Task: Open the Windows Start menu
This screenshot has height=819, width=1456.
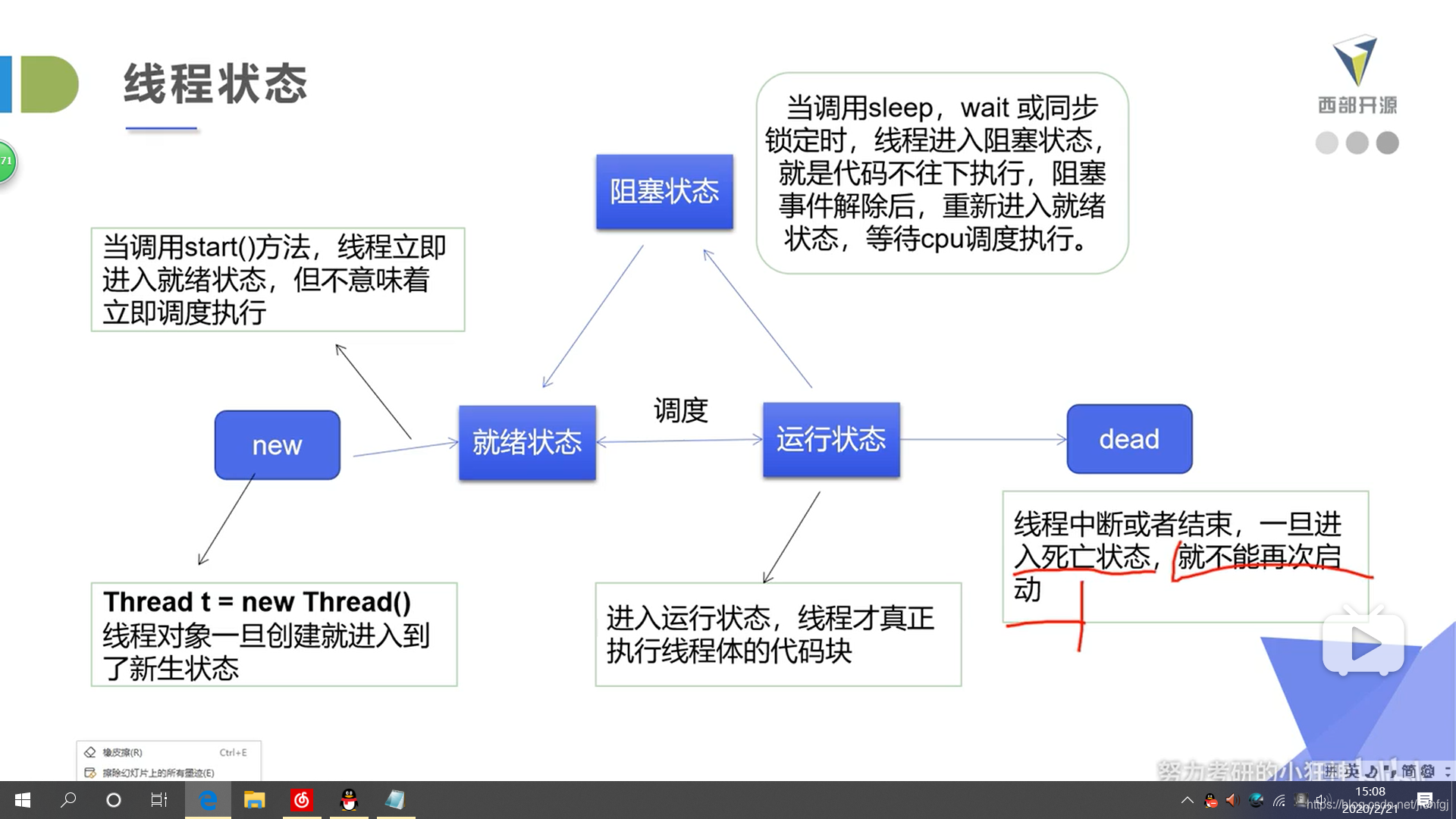Action: 23,800
